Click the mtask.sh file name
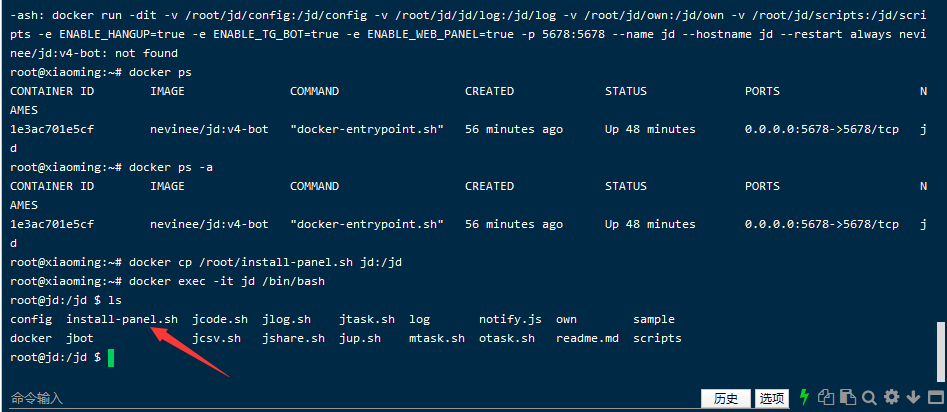 point(437,338)
